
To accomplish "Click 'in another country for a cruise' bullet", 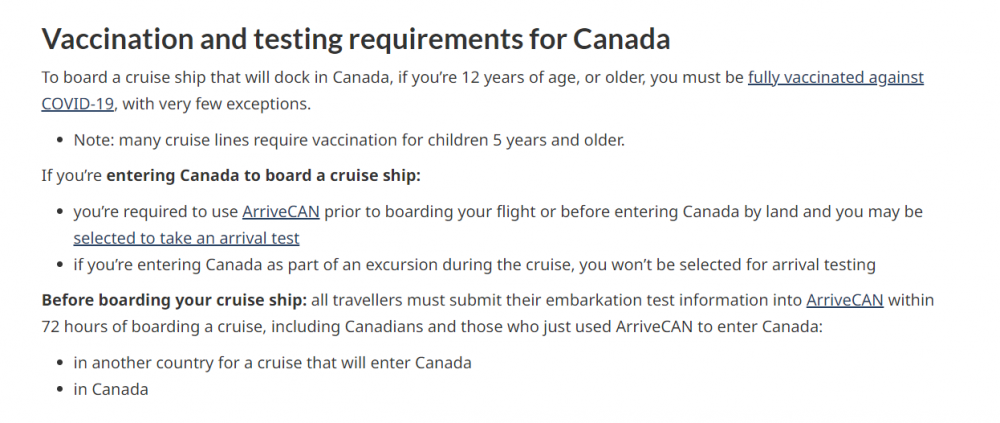I will pos(272,363).
